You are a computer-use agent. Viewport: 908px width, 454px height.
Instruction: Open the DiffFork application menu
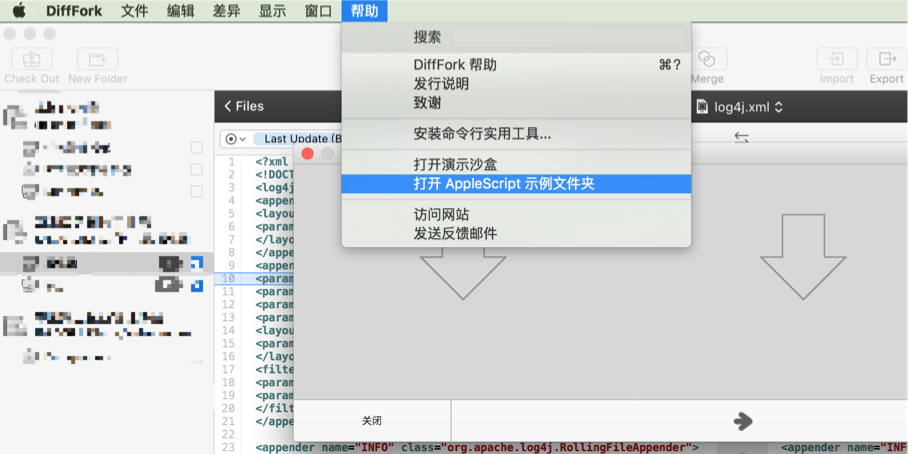(x=74, y=11)
